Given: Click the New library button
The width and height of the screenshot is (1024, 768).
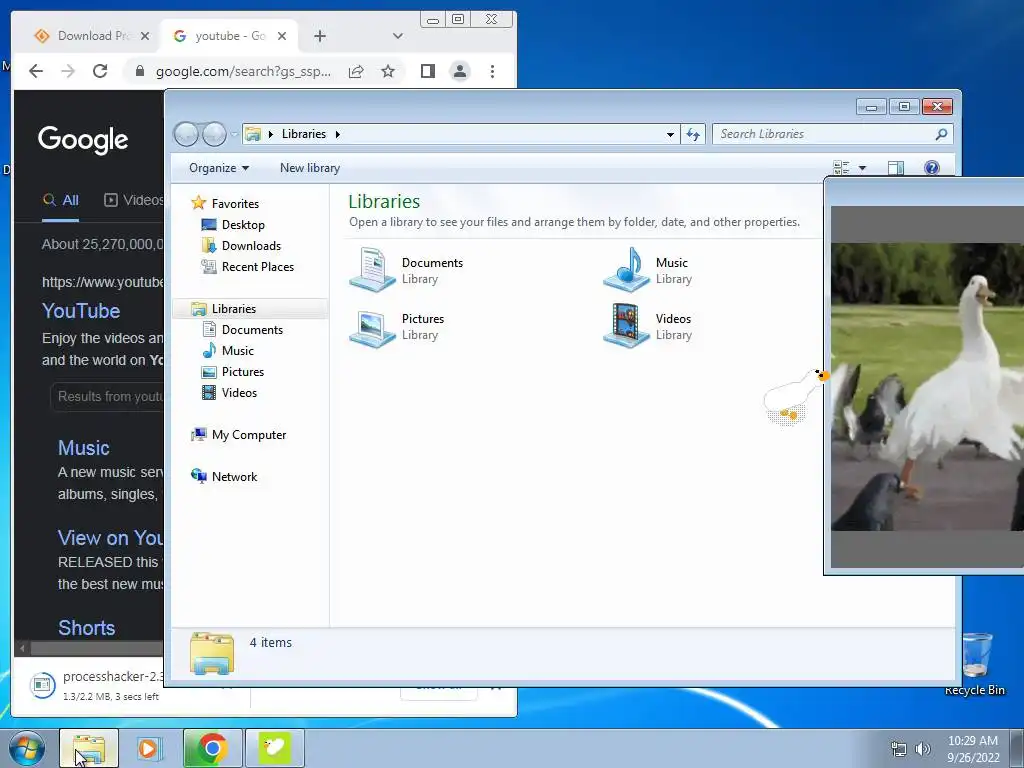Looking at the screenshot, I should pos(310,168).
